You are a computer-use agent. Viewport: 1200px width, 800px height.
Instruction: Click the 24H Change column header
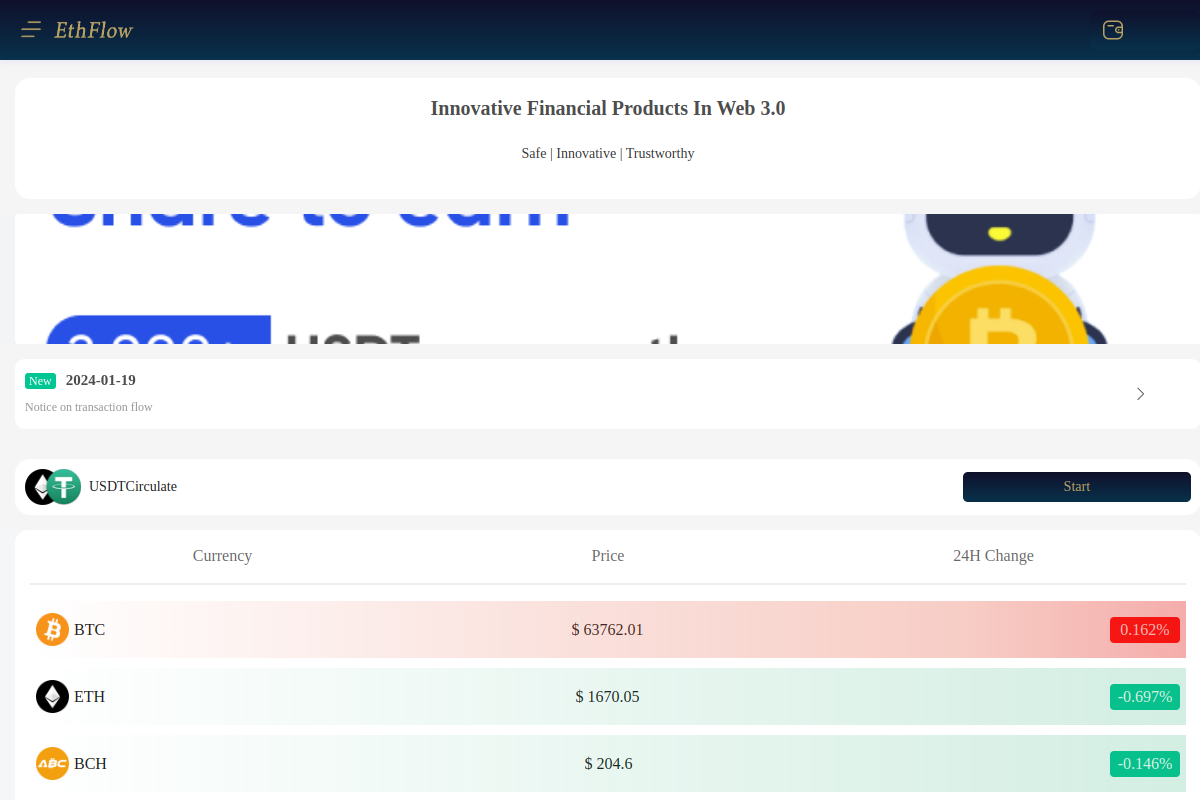pos(993,555)
